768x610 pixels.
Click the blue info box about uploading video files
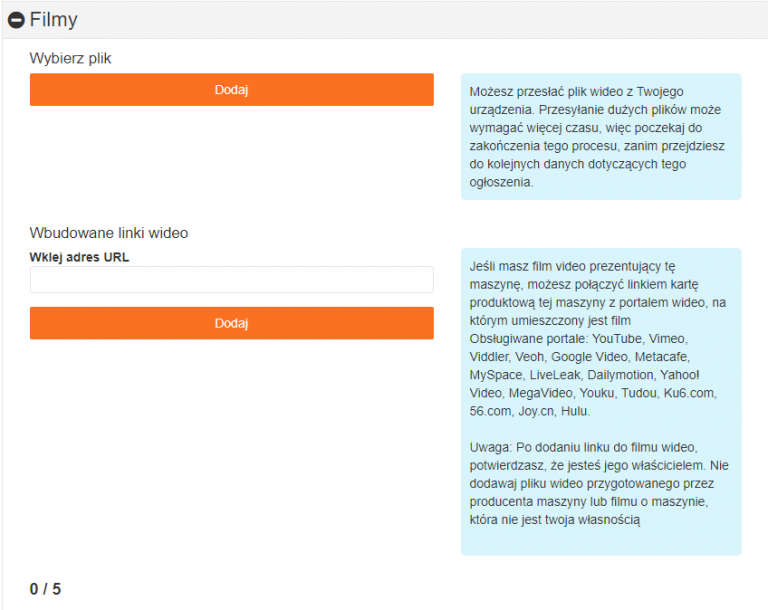click(601, 137)
